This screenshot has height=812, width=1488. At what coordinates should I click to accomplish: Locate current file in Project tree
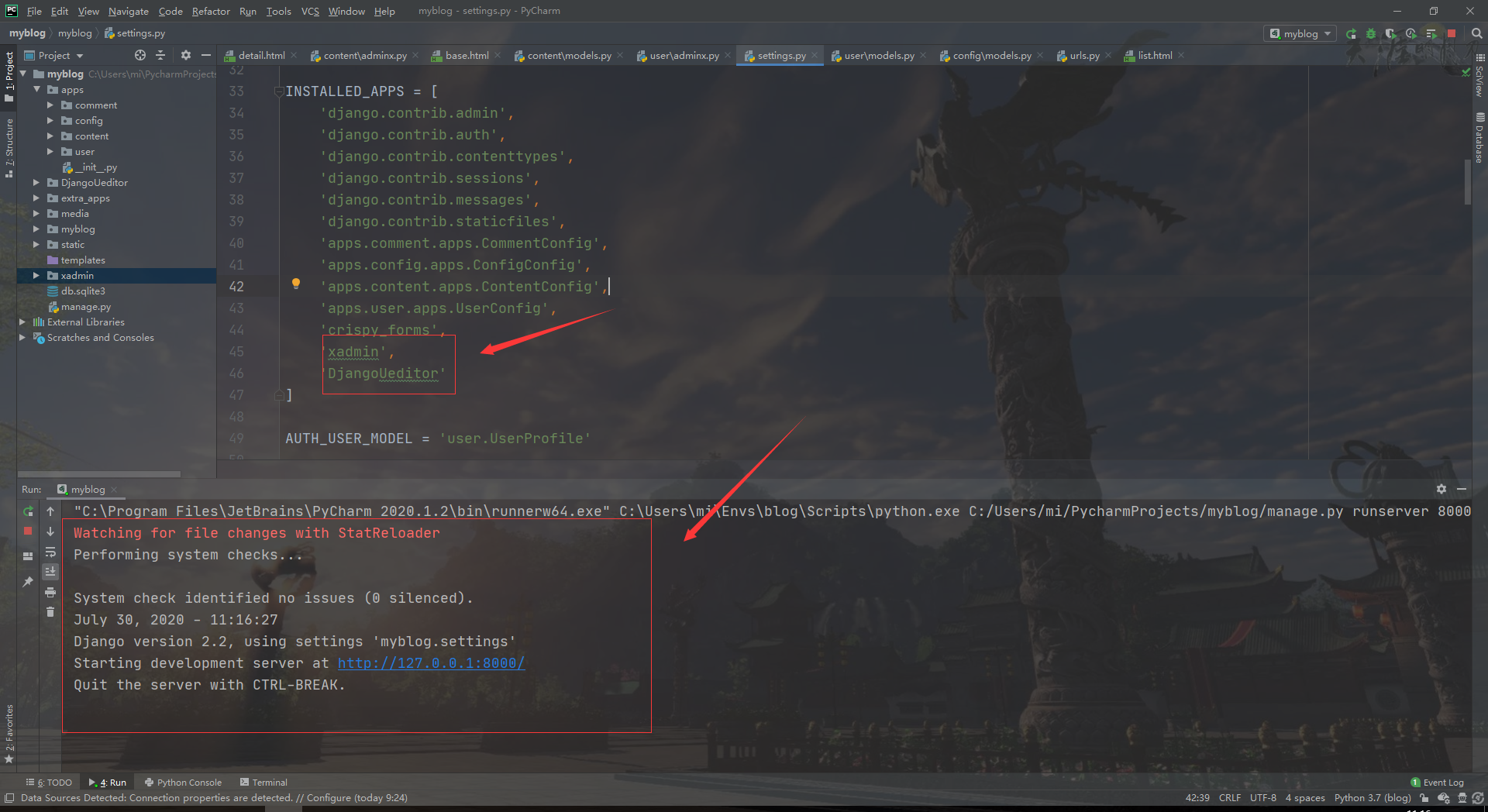point(139,55)
